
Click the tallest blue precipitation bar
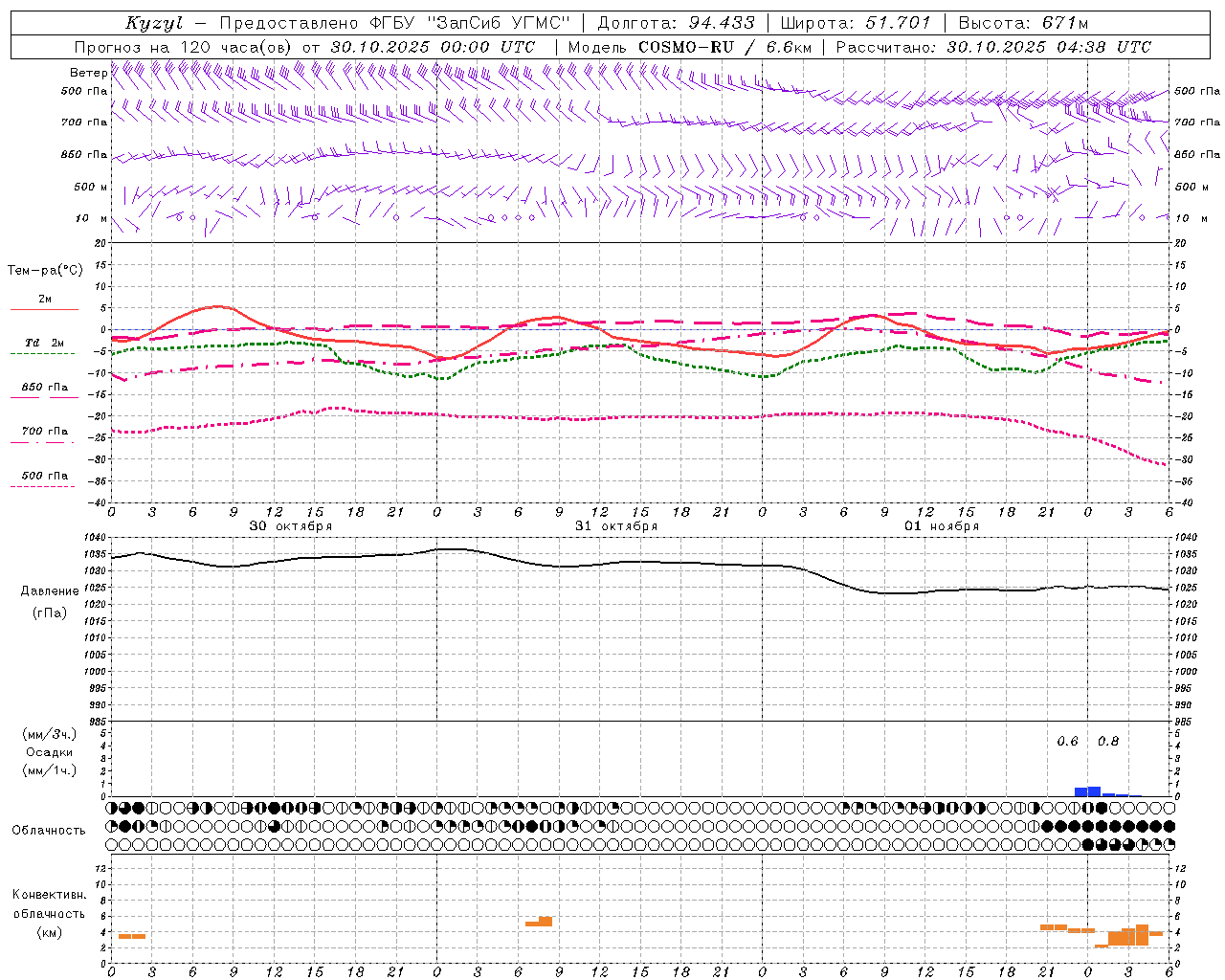(1094, 791)
